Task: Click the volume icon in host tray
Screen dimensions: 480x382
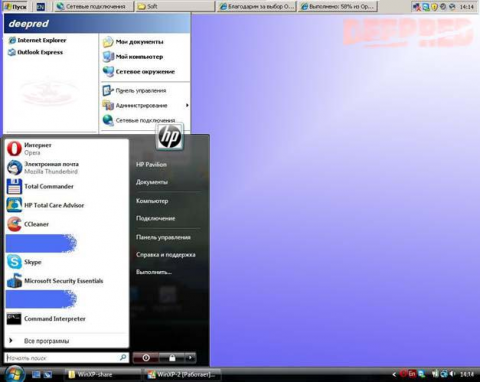Action: (453, 374)
